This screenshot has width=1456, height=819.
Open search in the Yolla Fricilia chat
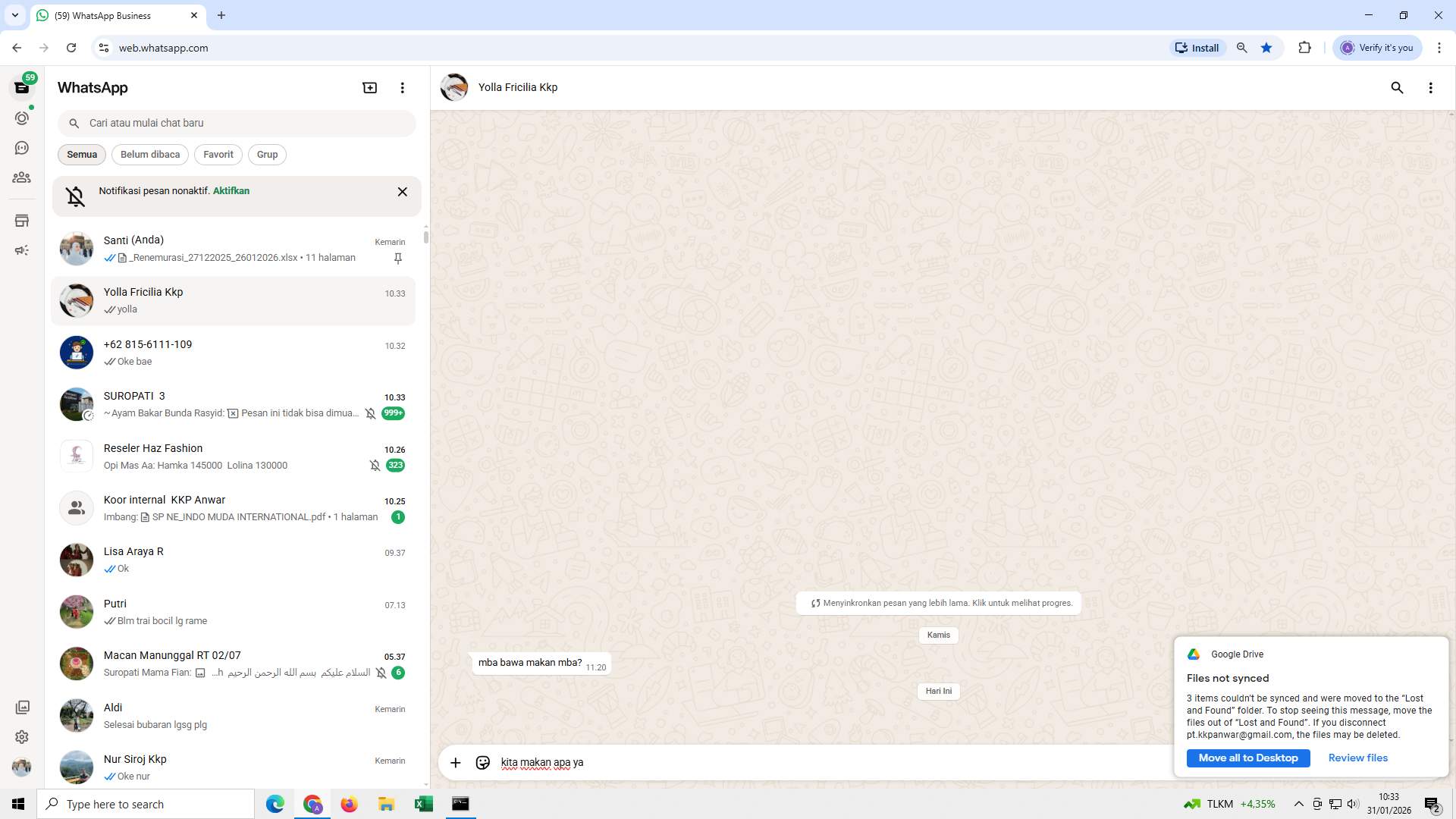(1397, 88)
